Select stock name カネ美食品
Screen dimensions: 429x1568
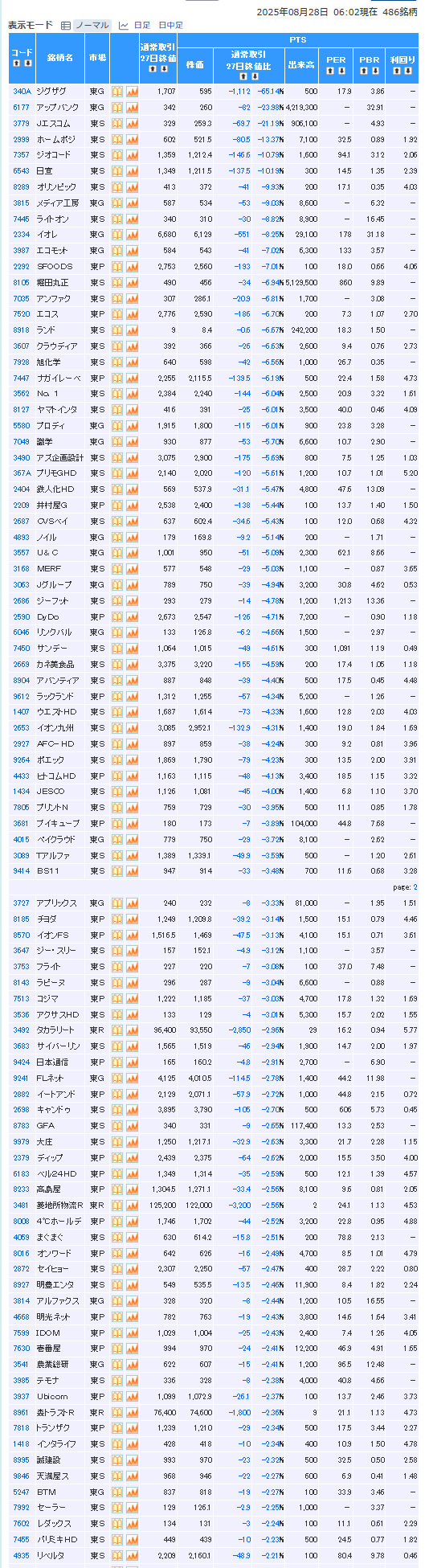(x=55, y=665)
